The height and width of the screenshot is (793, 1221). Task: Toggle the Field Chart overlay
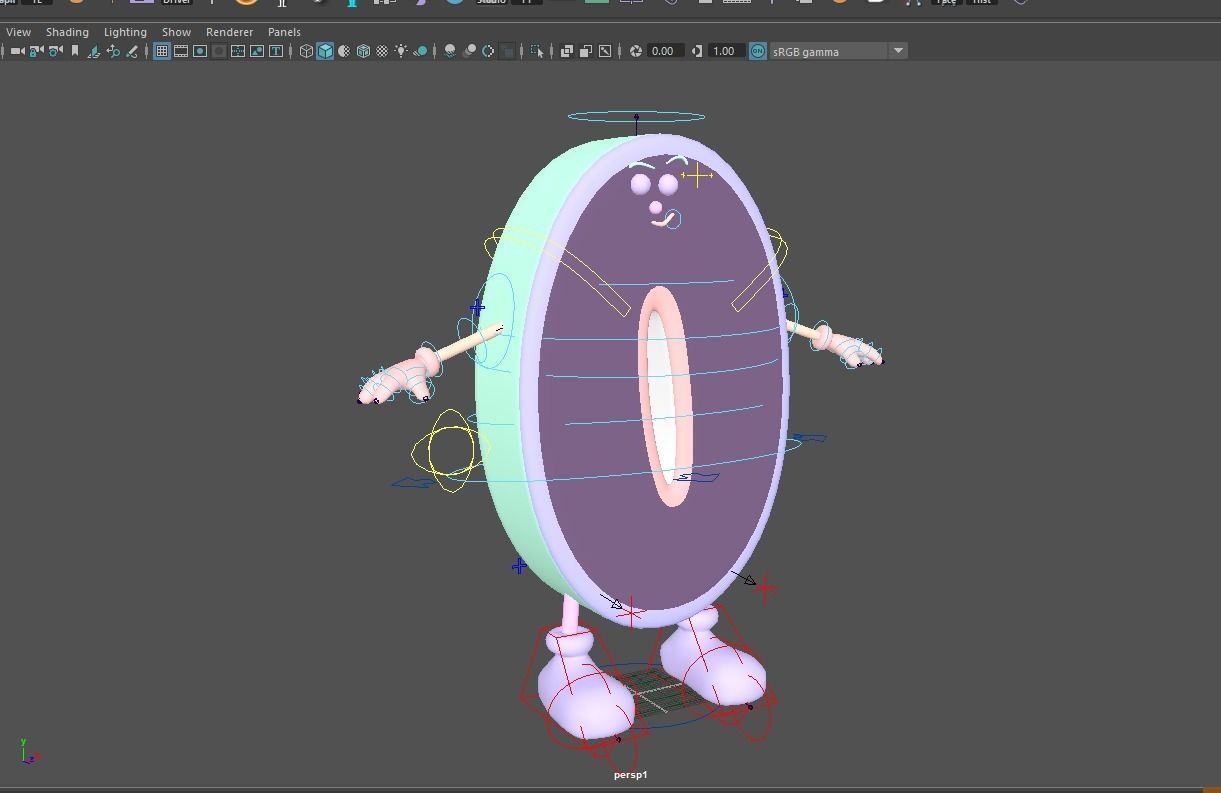(238, 51)
